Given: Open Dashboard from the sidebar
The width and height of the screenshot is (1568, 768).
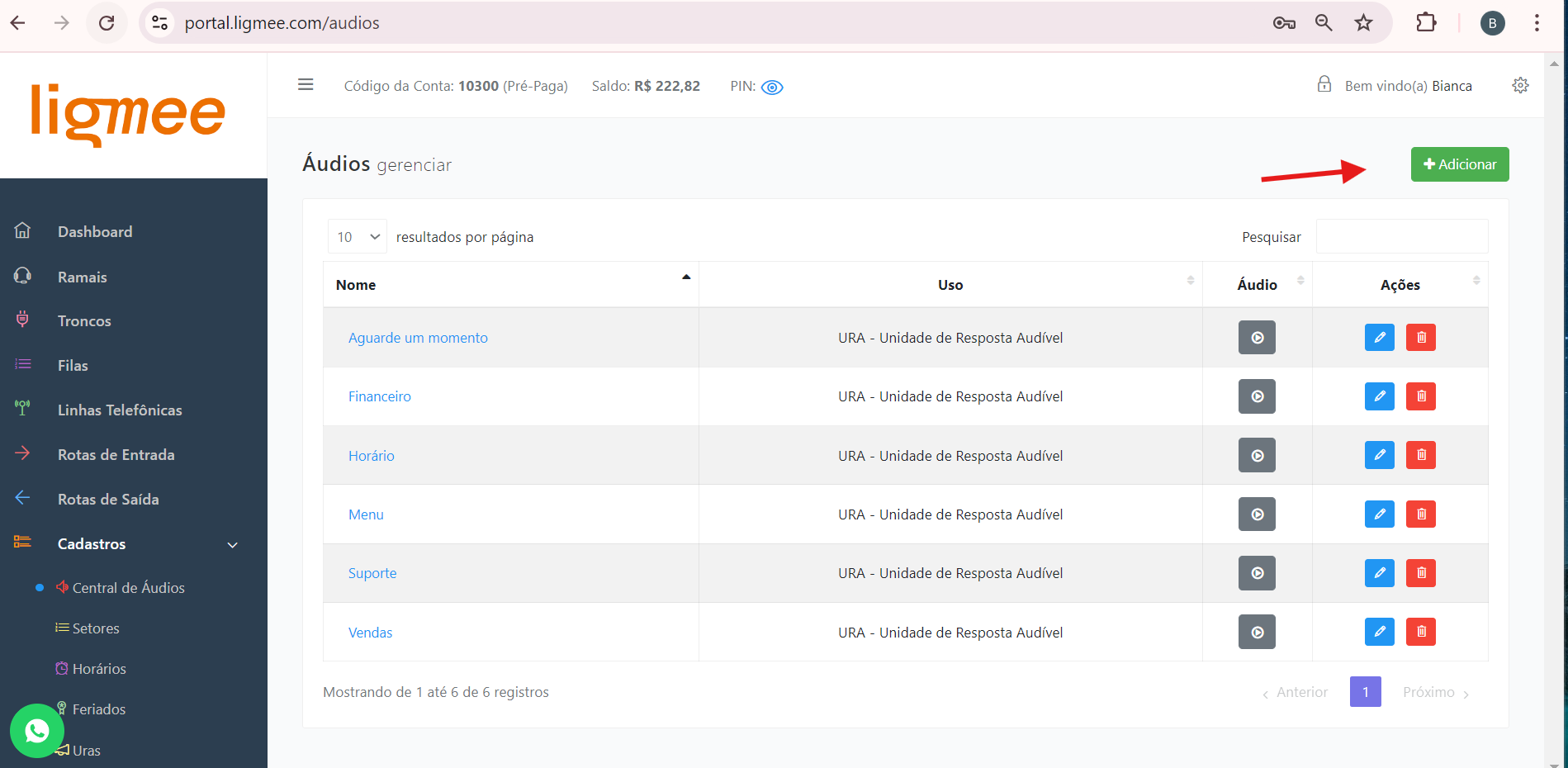Looking at the screenshot, I should point(95,232).
